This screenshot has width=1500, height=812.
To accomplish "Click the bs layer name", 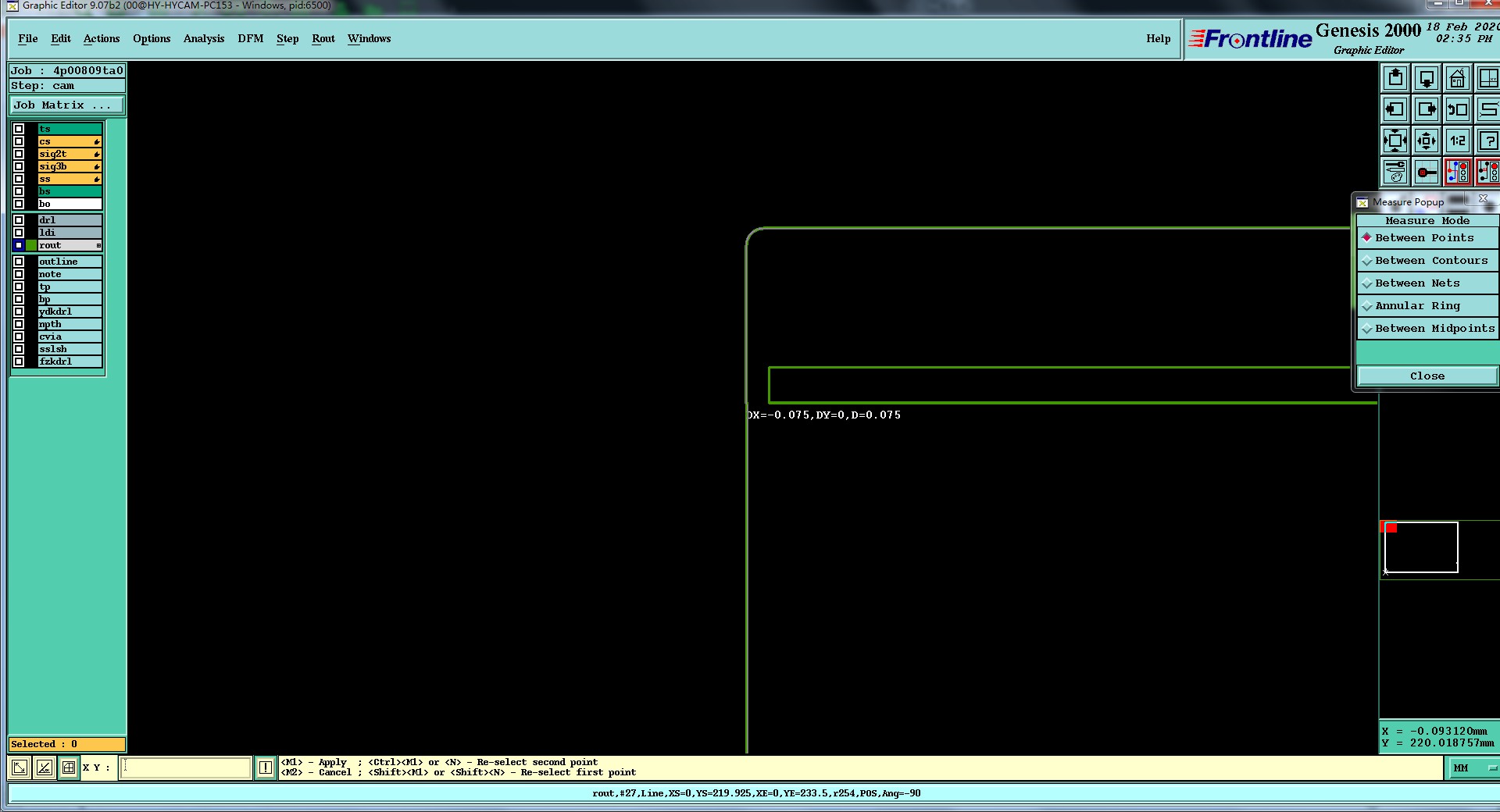I will click(x=70, y=191).
